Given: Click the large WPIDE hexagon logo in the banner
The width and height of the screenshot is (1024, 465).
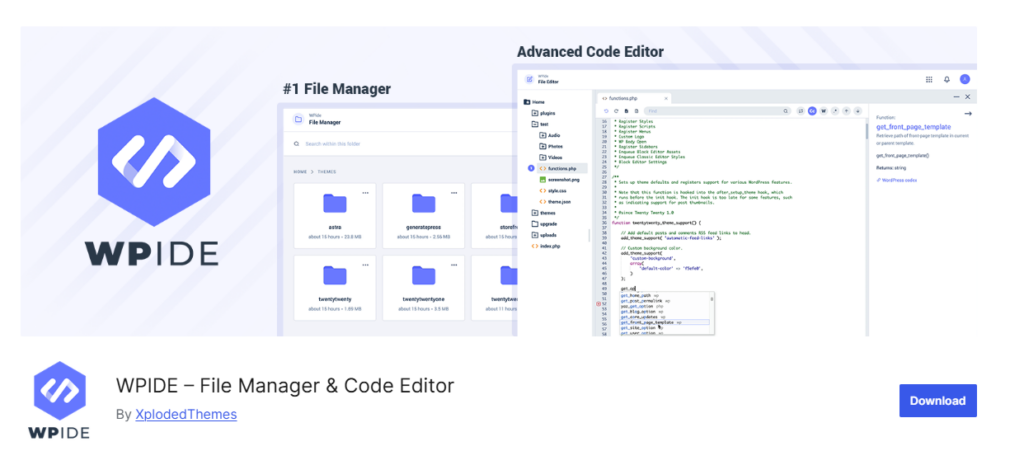Looking at the screenshot, I should [154, 161].
